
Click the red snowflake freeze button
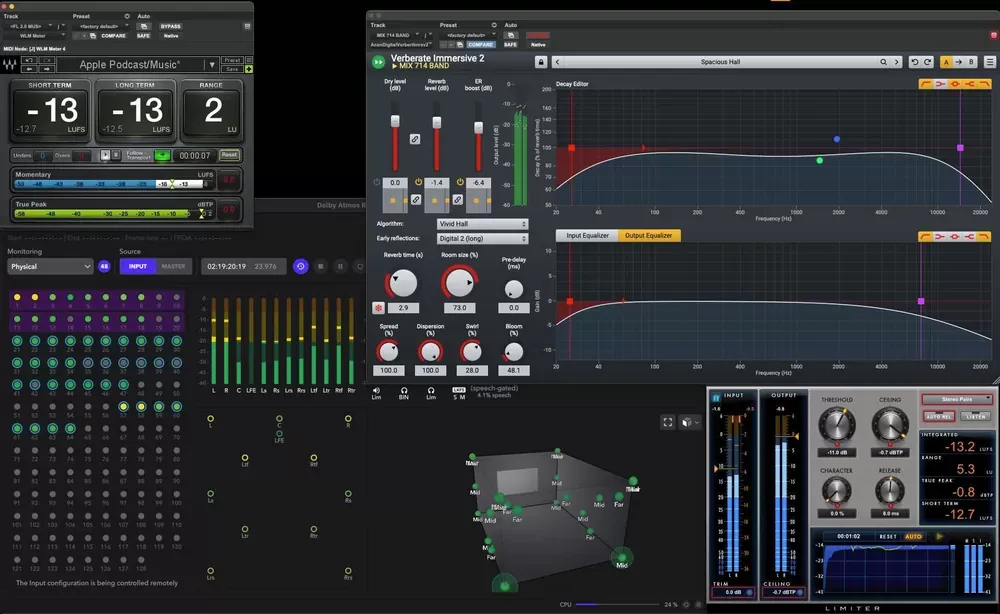(378, 308)
